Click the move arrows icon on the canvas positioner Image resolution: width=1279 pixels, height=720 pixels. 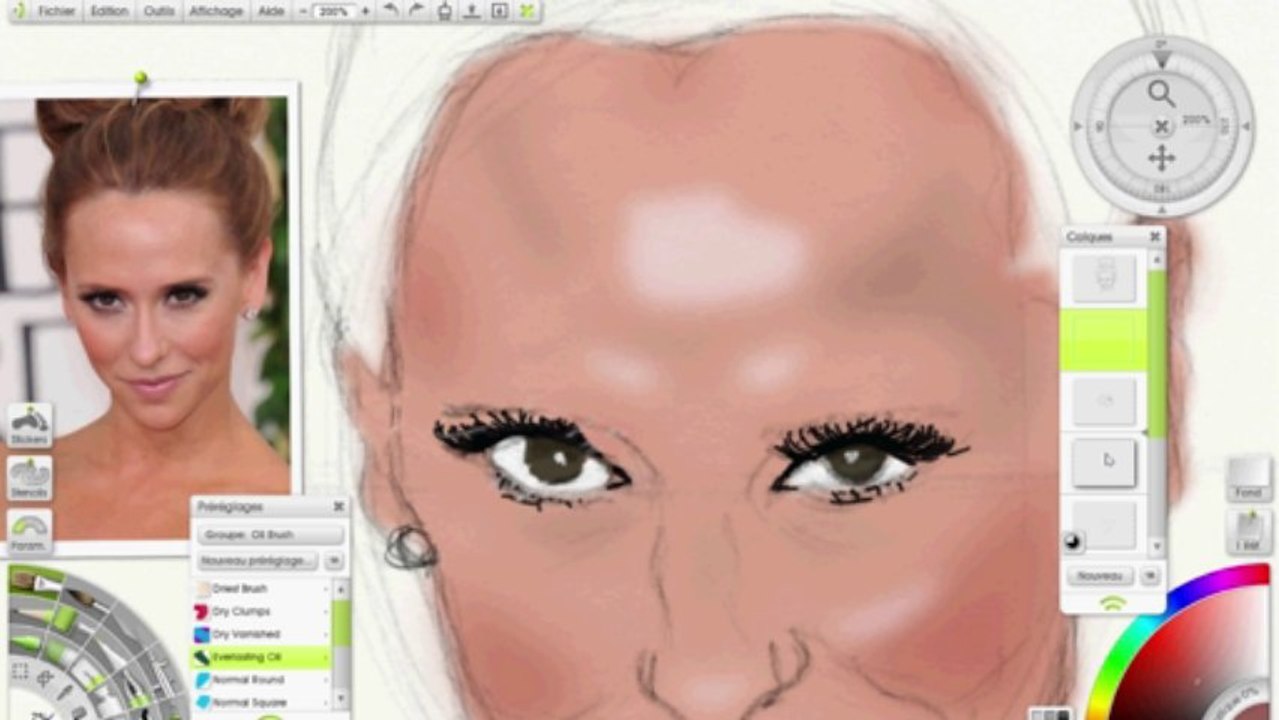1161,158
